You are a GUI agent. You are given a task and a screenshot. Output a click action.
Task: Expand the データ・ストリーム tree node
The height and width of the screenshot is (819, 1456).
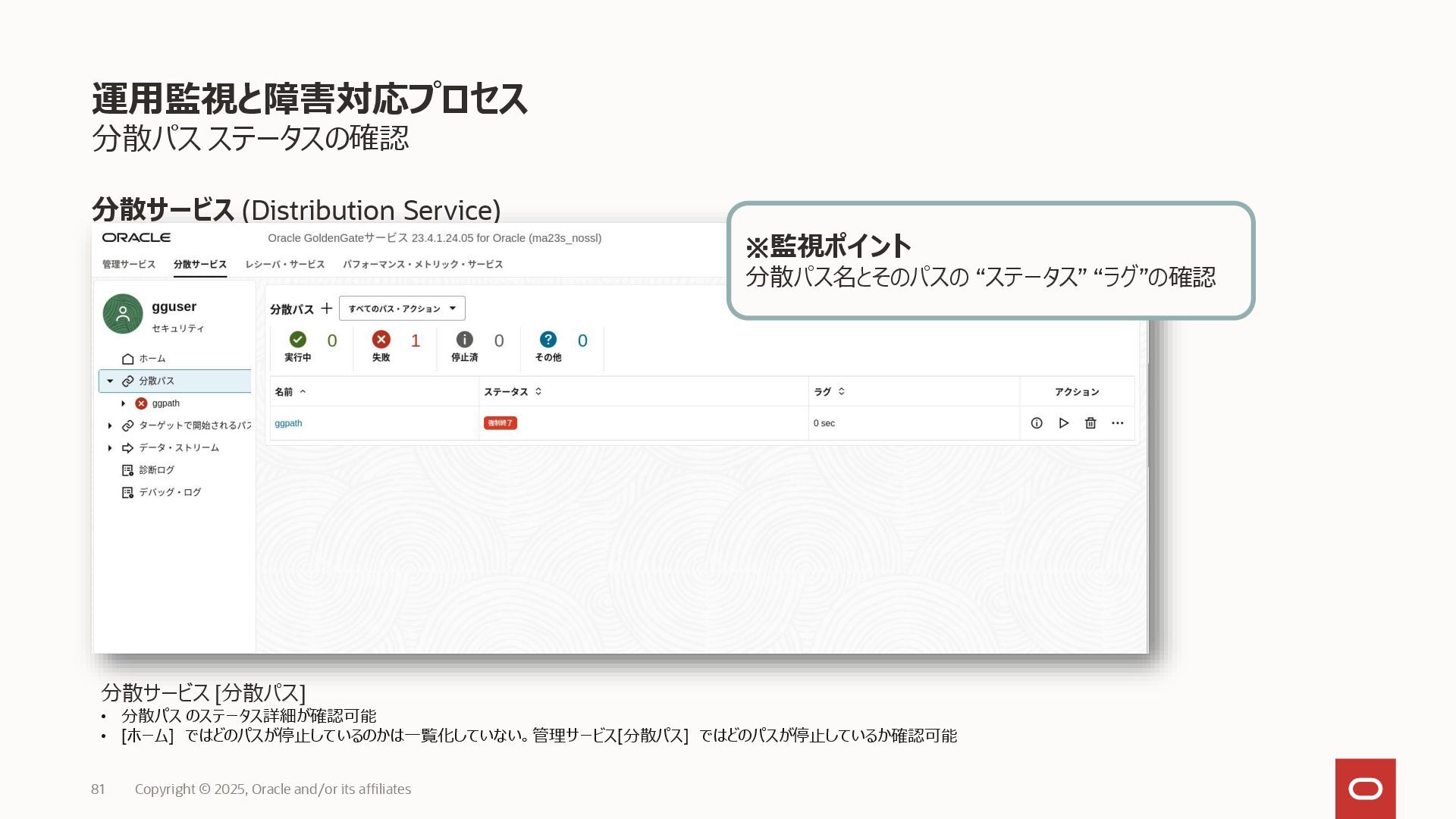pos(110,448)
